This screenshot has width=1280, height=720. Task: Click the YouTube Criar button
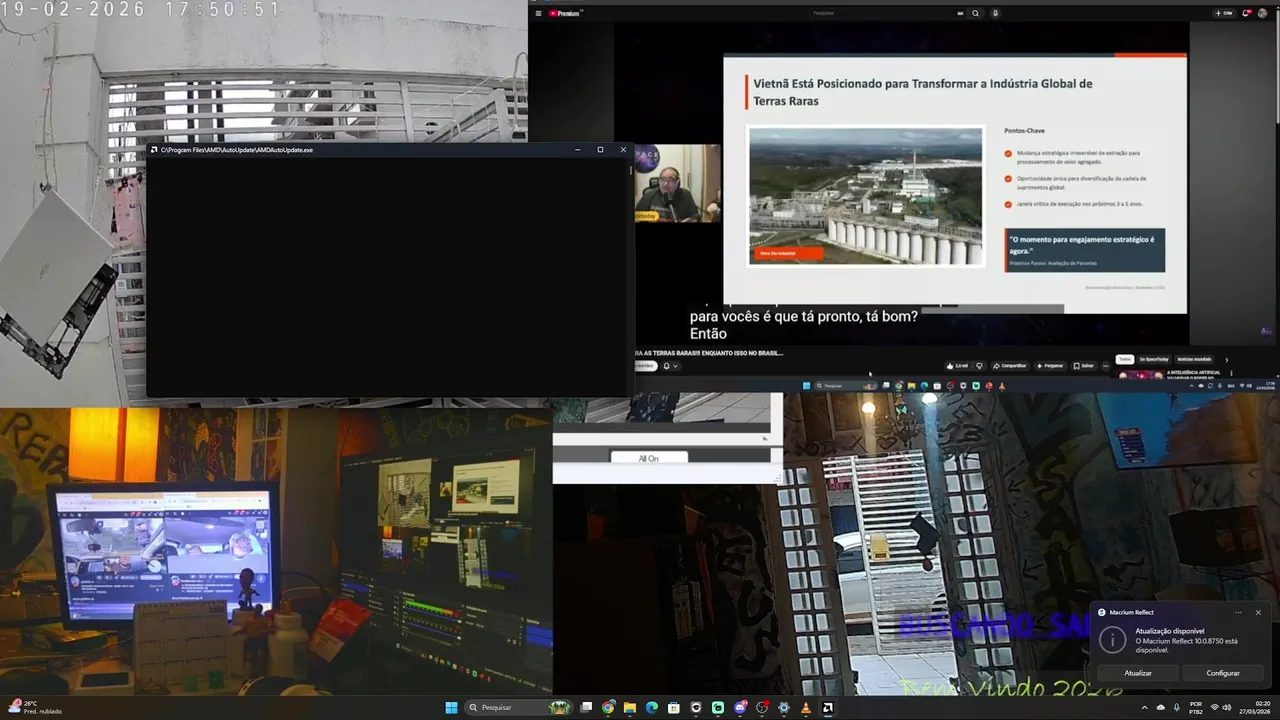point(1224,13)
